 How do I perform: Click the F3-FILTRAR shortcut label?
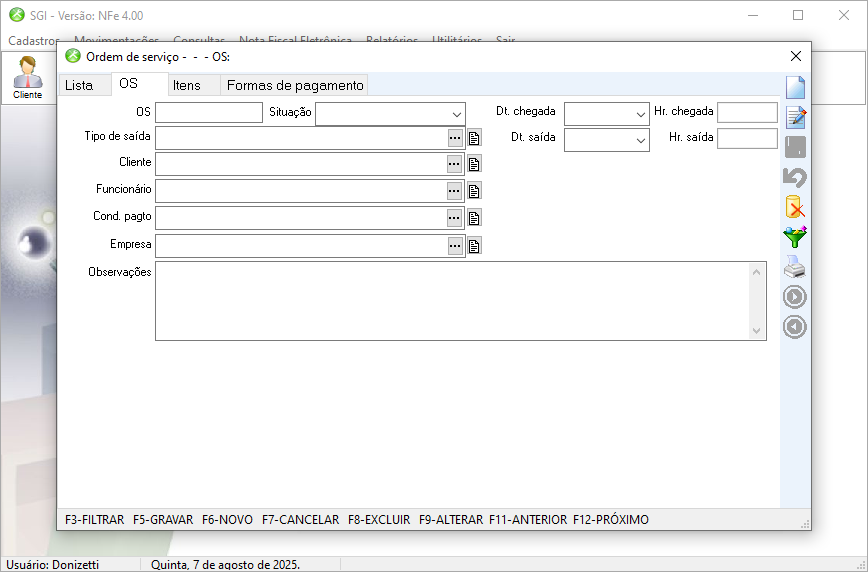point(95,520)
